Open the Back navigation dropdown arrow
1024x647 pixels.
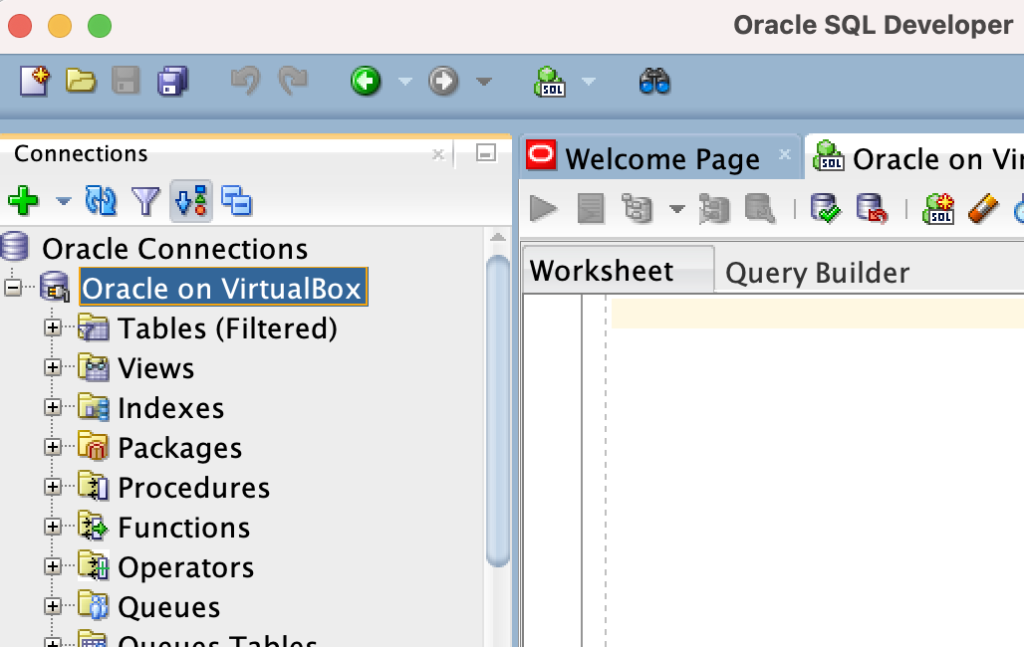[404, 81]
